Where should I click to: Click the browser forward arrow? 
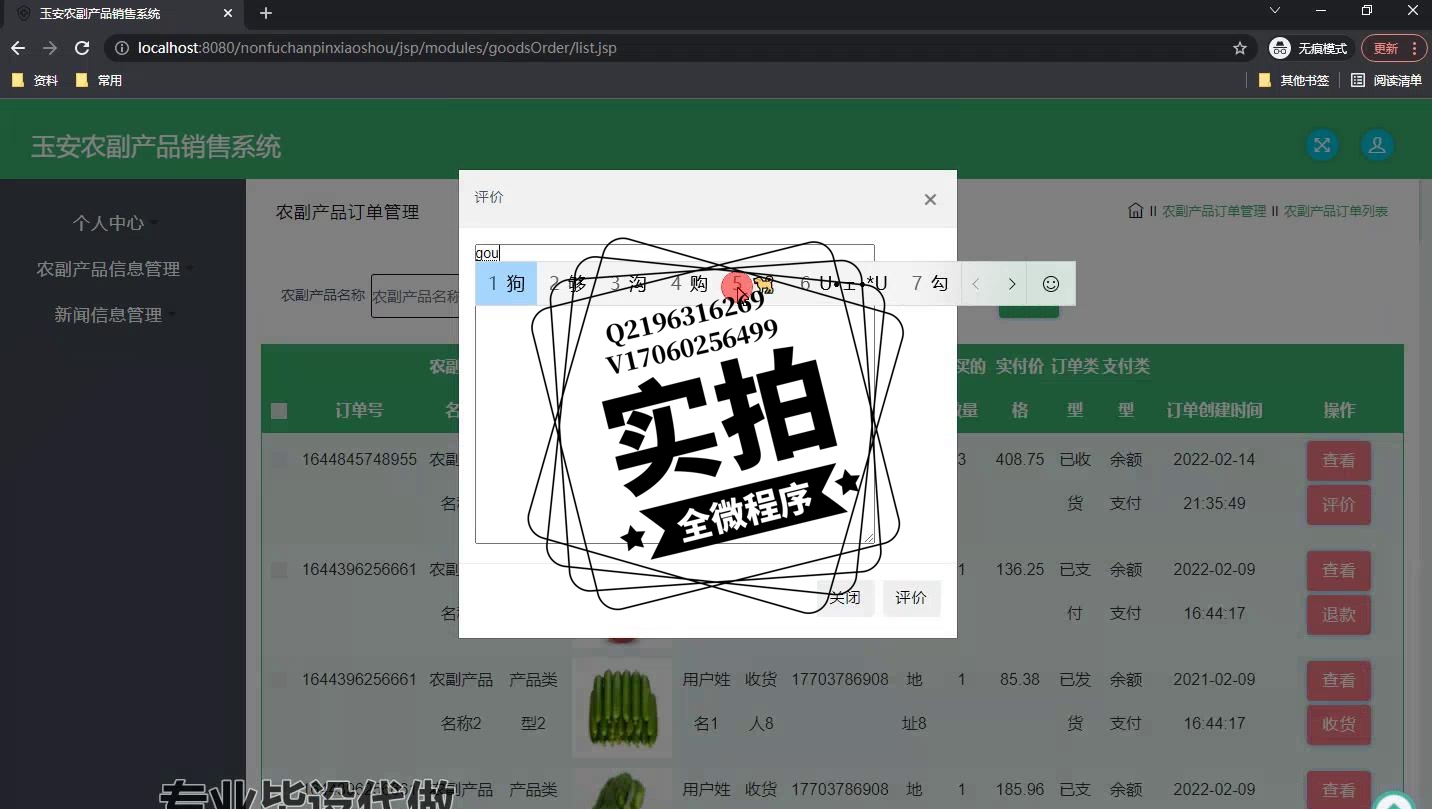[x=50, y=48]
